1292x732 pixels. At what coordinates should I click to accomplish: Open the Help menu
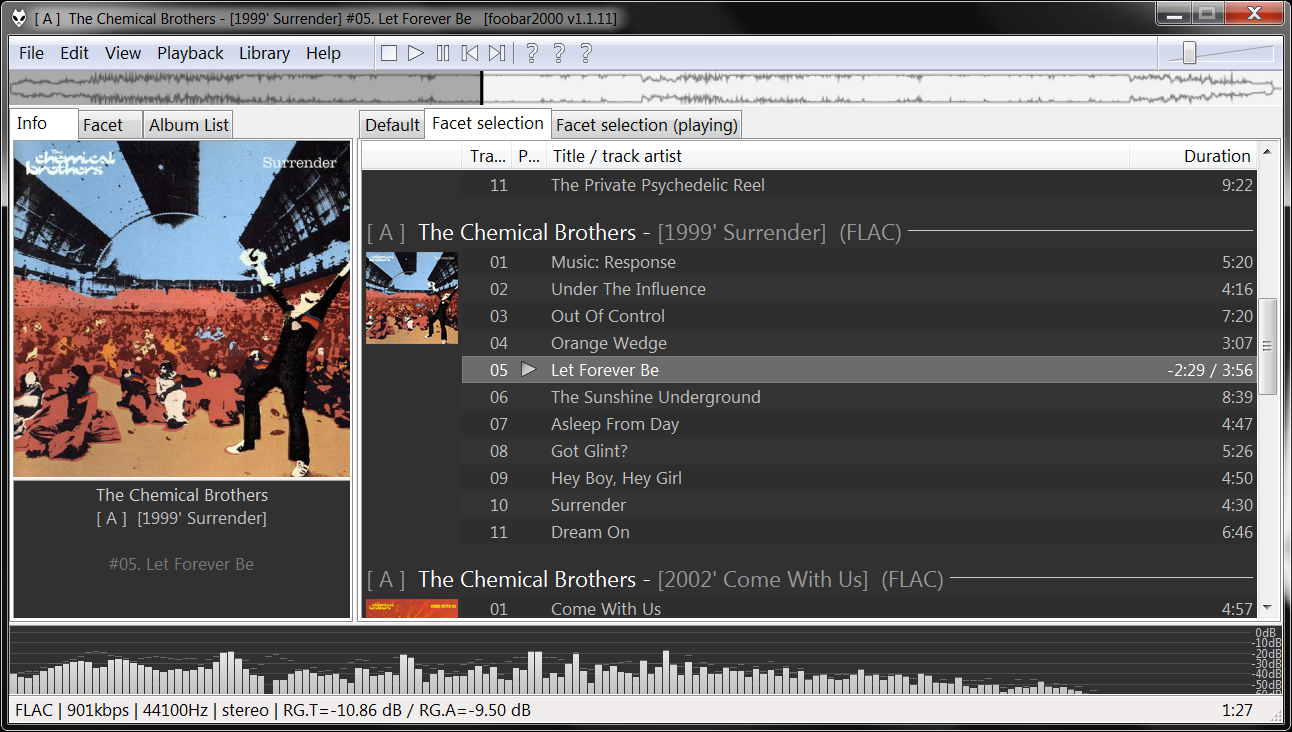[x=323, y=53]
